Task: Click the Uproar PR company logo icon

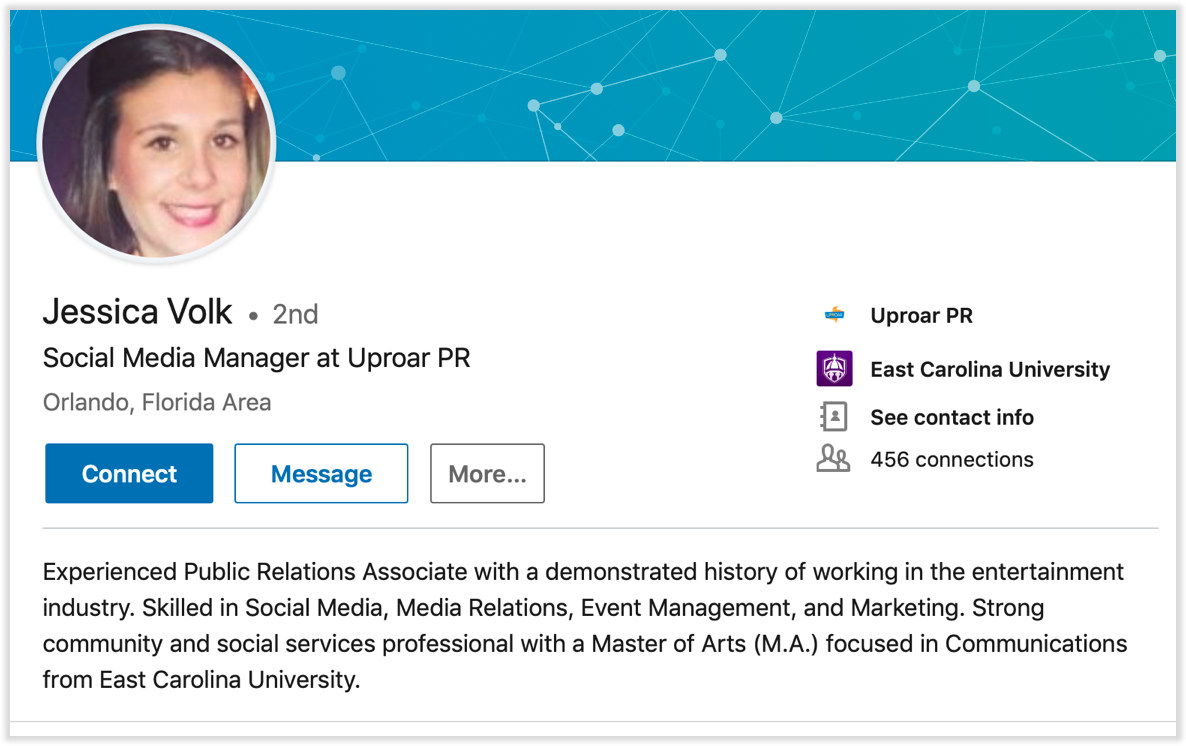Action: coord(834,315)
